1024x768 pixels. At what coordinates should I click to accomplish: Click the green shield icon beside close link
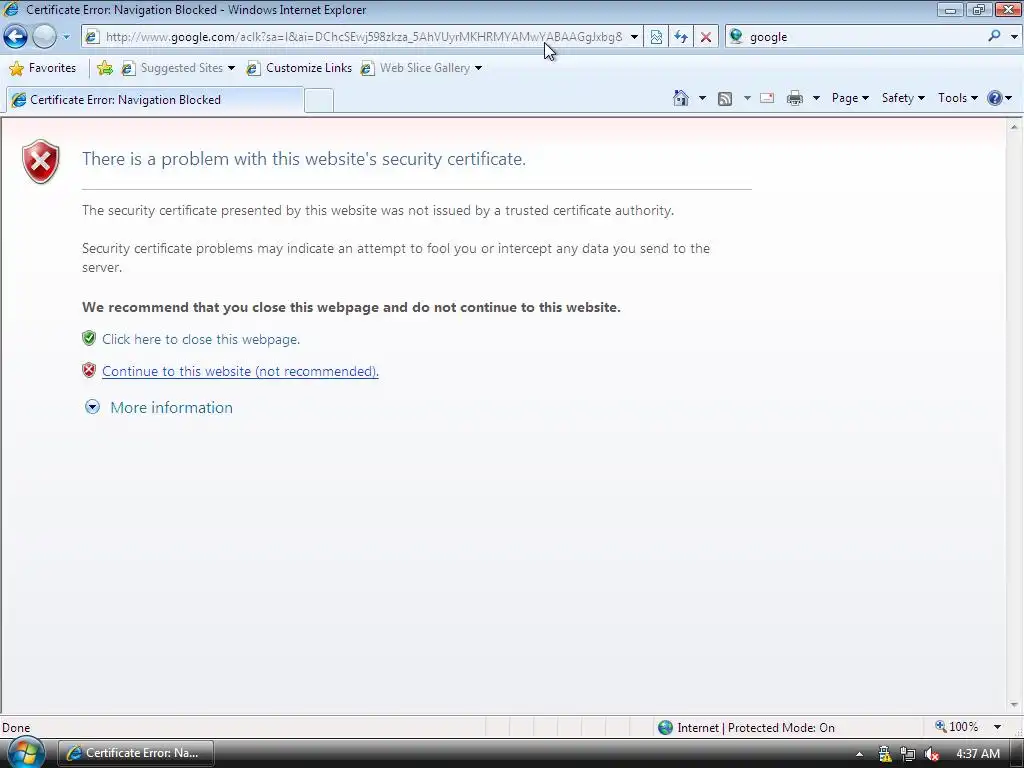pos(89,338)
